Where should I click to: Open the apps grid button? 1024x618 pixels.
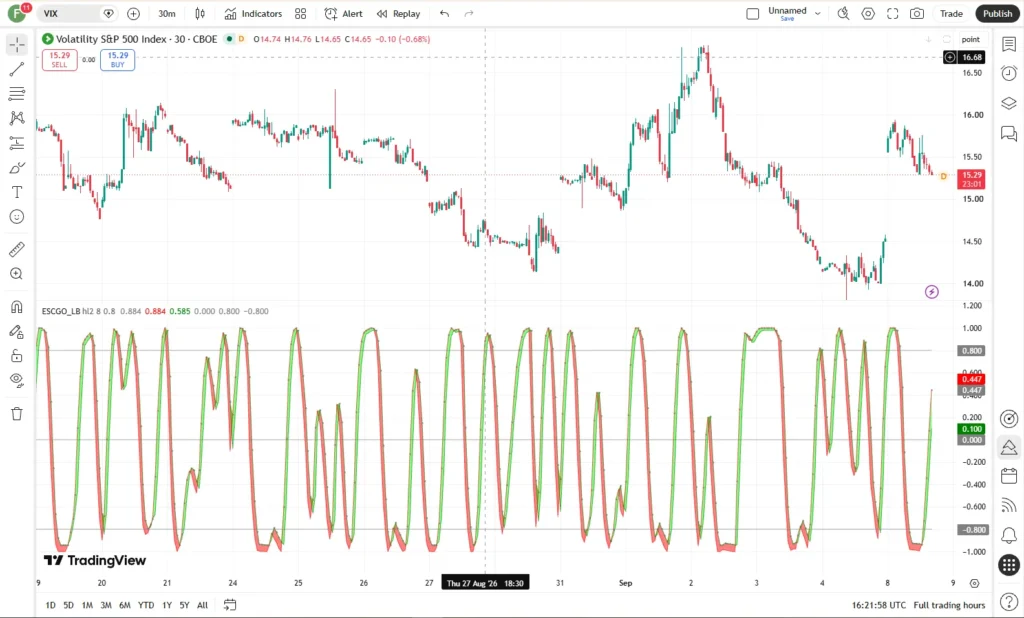click(1009, 565)
